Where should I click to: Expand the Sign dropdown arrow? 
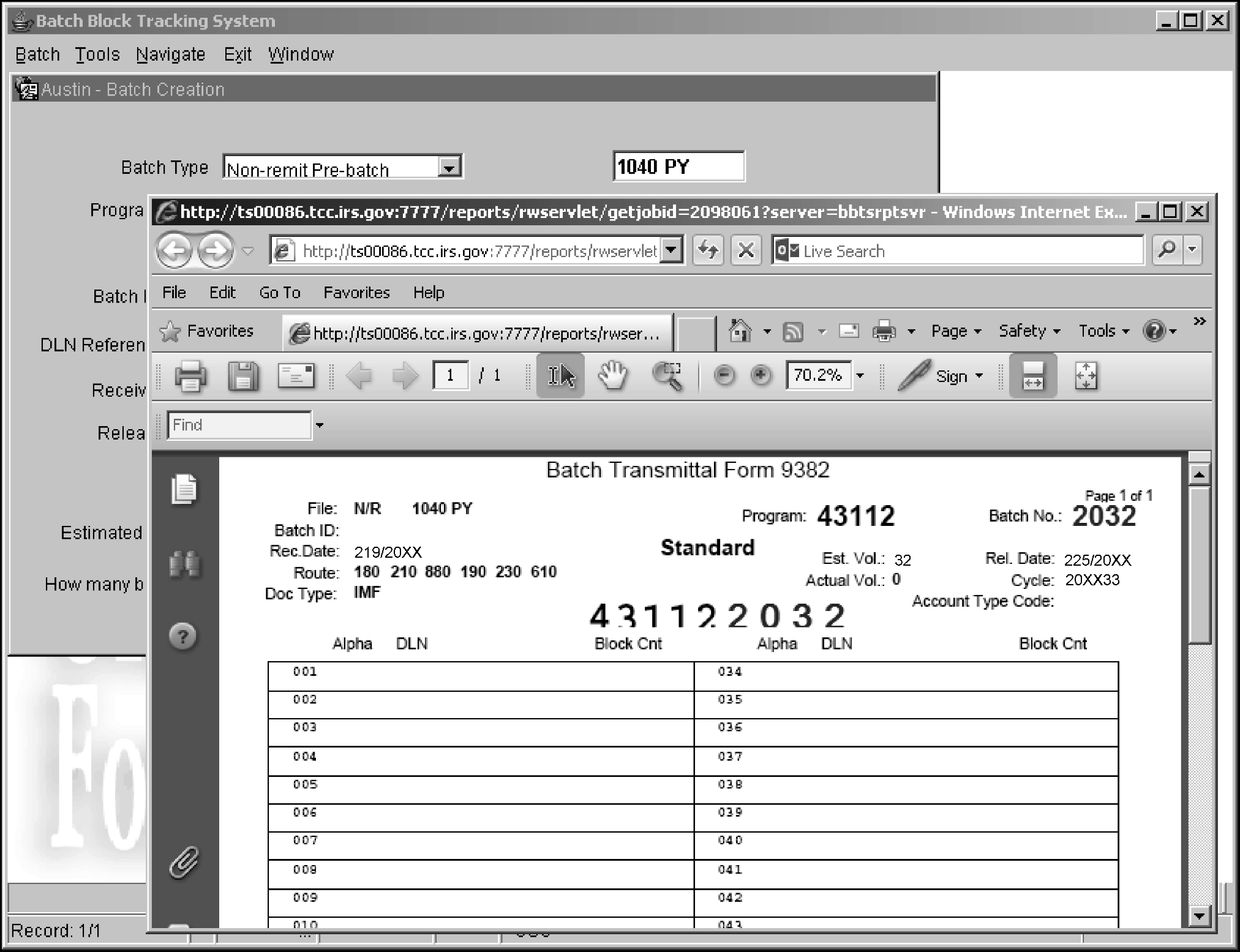pyautogui.click(x=979, y=376)
